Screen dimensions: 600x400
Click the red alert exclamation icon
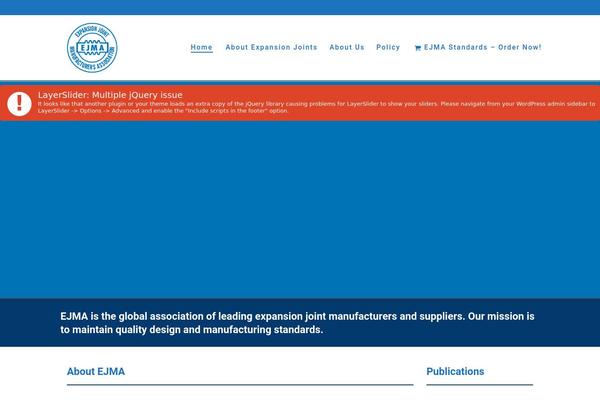19,104
